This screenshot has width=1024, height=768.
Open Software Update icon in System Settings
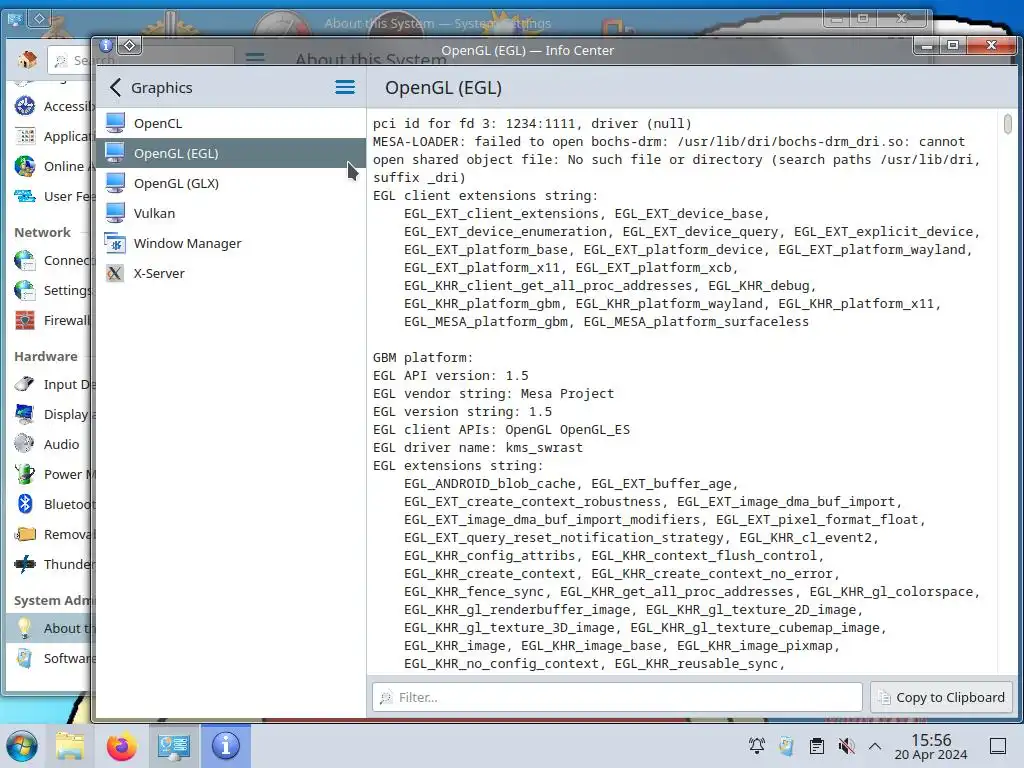tap(25, 658)
